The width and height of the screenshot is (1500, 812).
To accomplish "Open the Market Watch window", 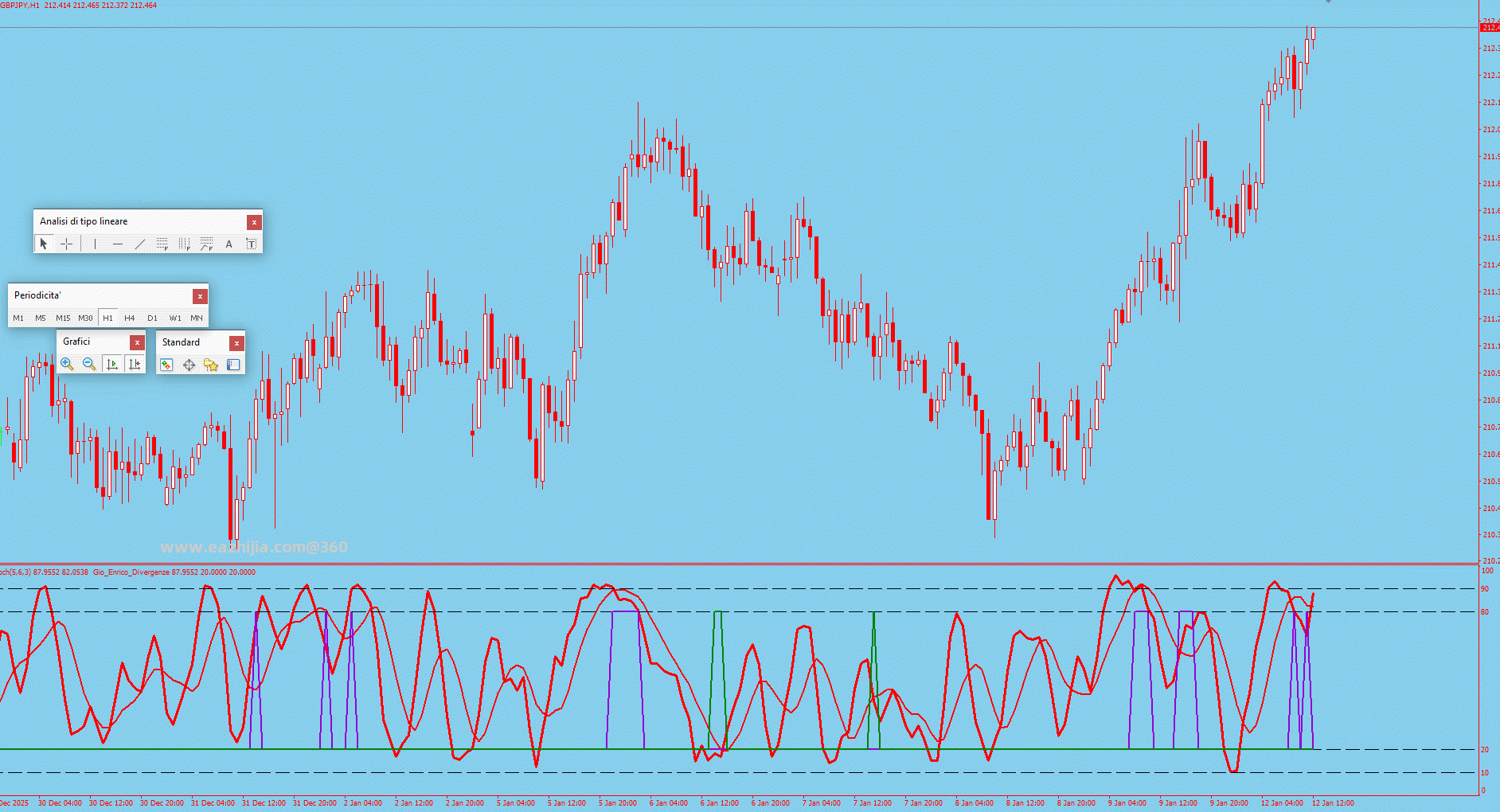I will pyautogui.click(x=166, y=365).
